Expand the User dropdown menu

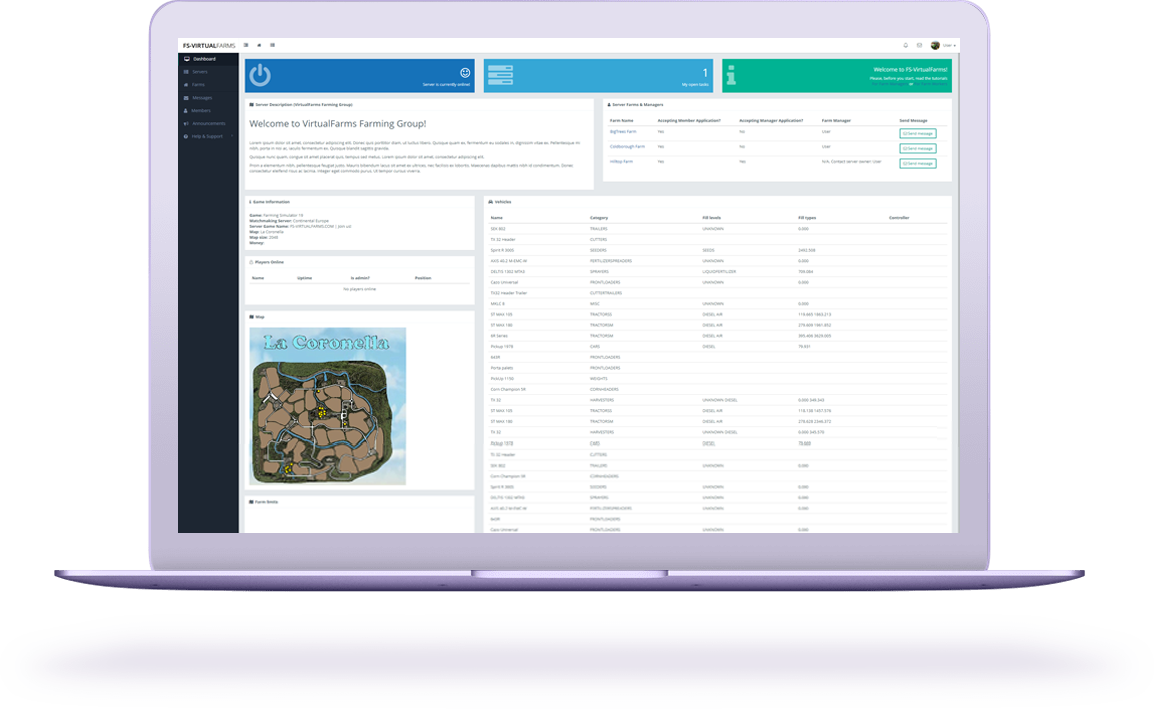(949, 46)
